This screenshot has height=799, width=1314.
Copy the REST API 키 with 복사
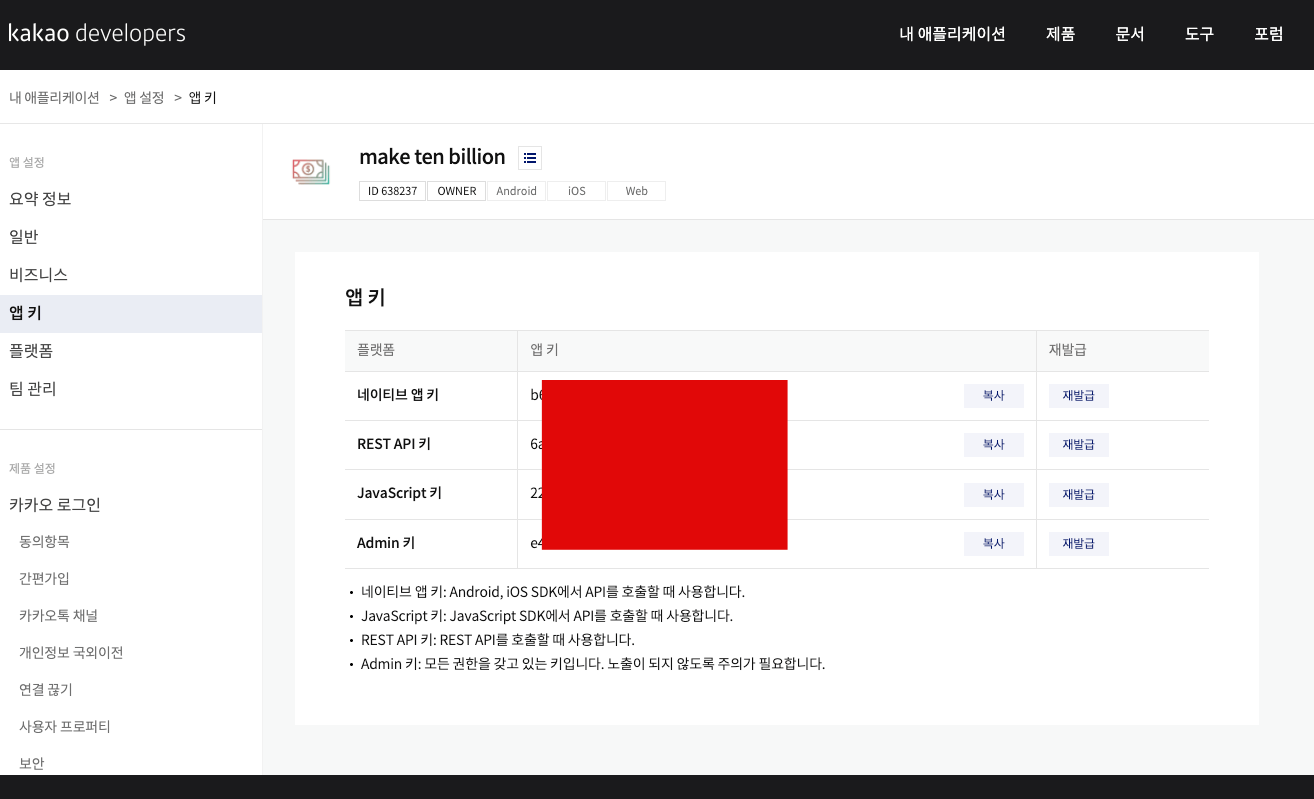(994, 445)
